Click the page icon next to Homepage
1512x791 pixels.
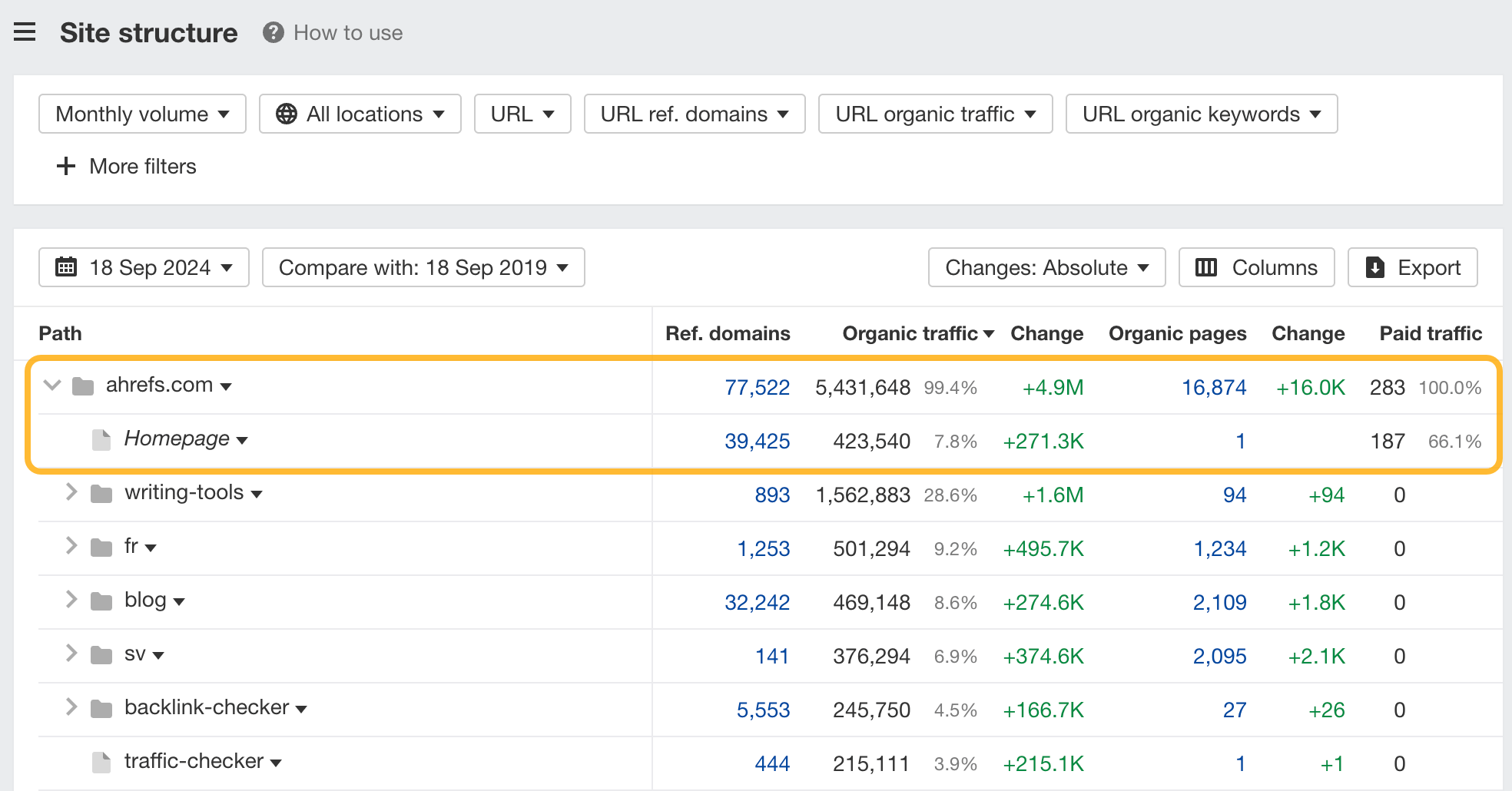coord(101,439)
